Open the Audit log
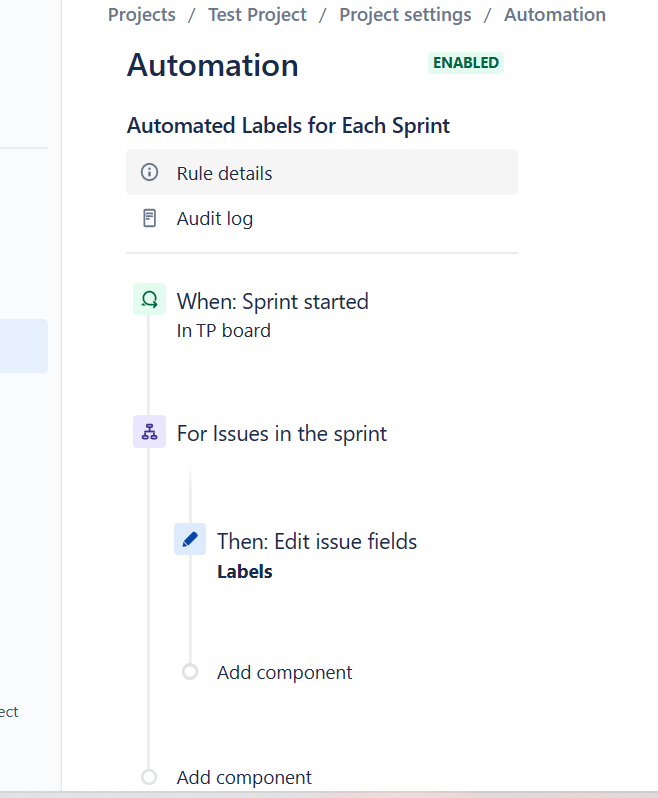The image size is (658, 798). tap(322, 218)
